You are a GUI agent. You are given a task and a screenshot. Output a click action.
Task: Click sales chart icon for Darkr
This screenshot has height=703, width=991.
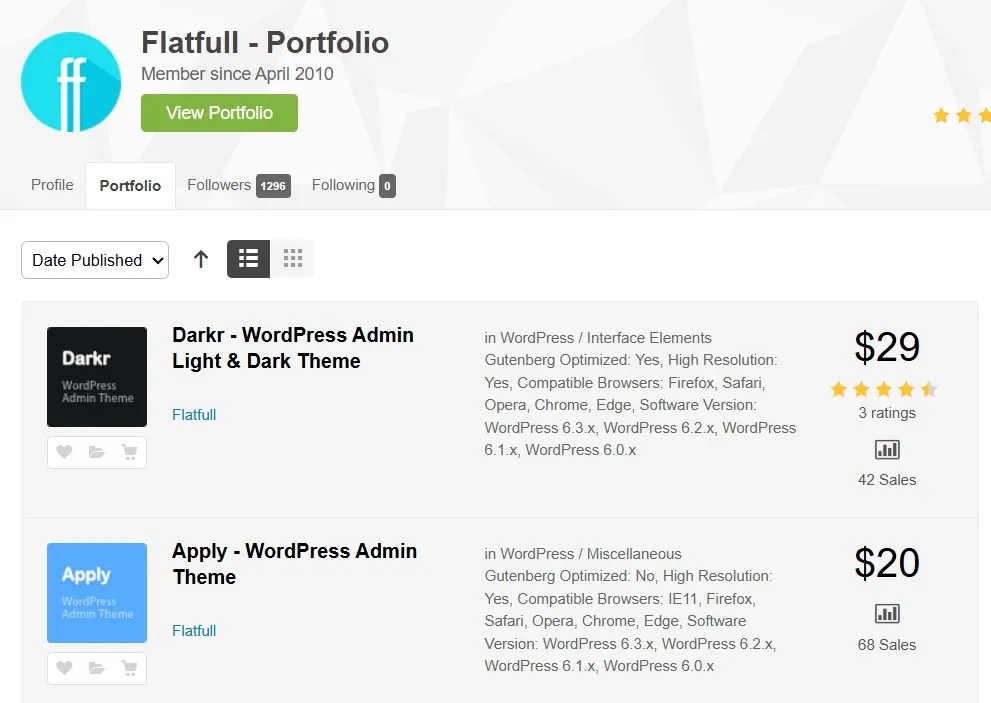click(887, 449)
